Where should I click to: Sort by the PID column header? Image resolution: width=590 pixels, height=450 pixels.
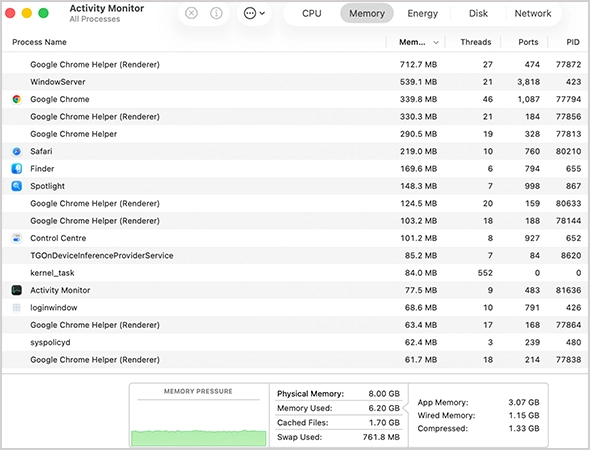[x=573, y=42]
